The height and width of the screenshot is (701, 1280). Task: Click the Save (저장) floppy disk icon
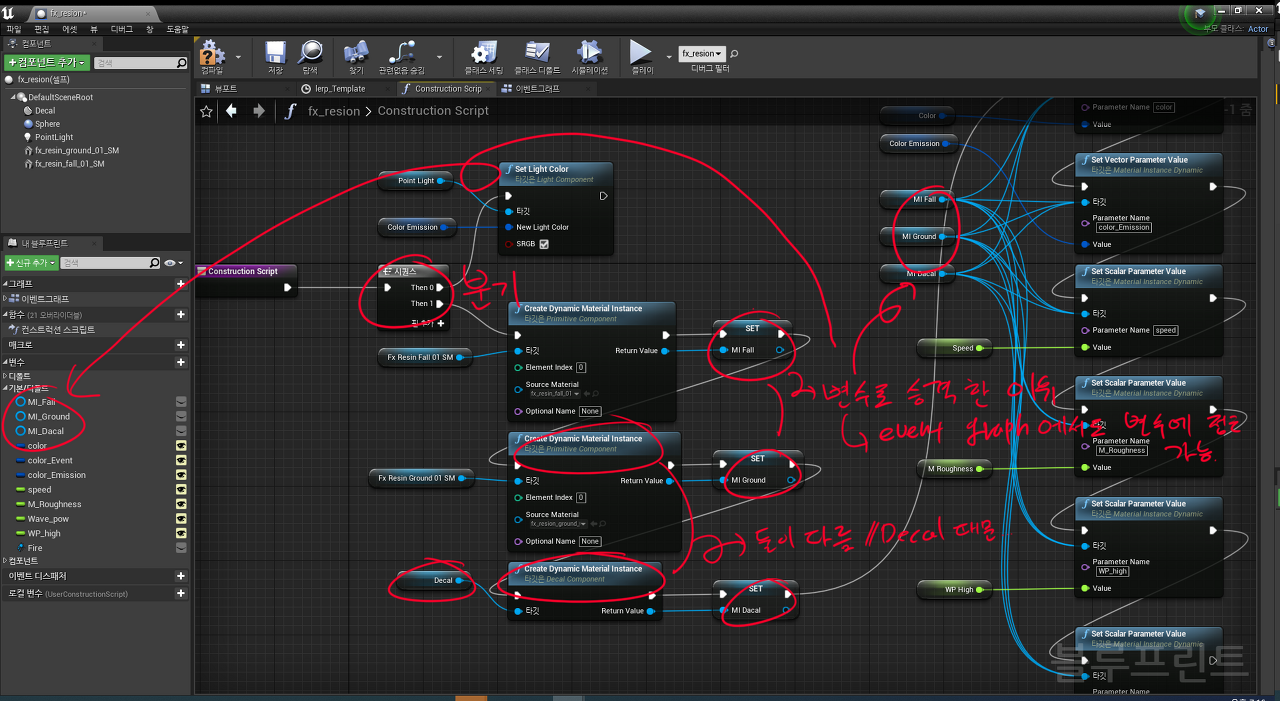pos(275,52)
